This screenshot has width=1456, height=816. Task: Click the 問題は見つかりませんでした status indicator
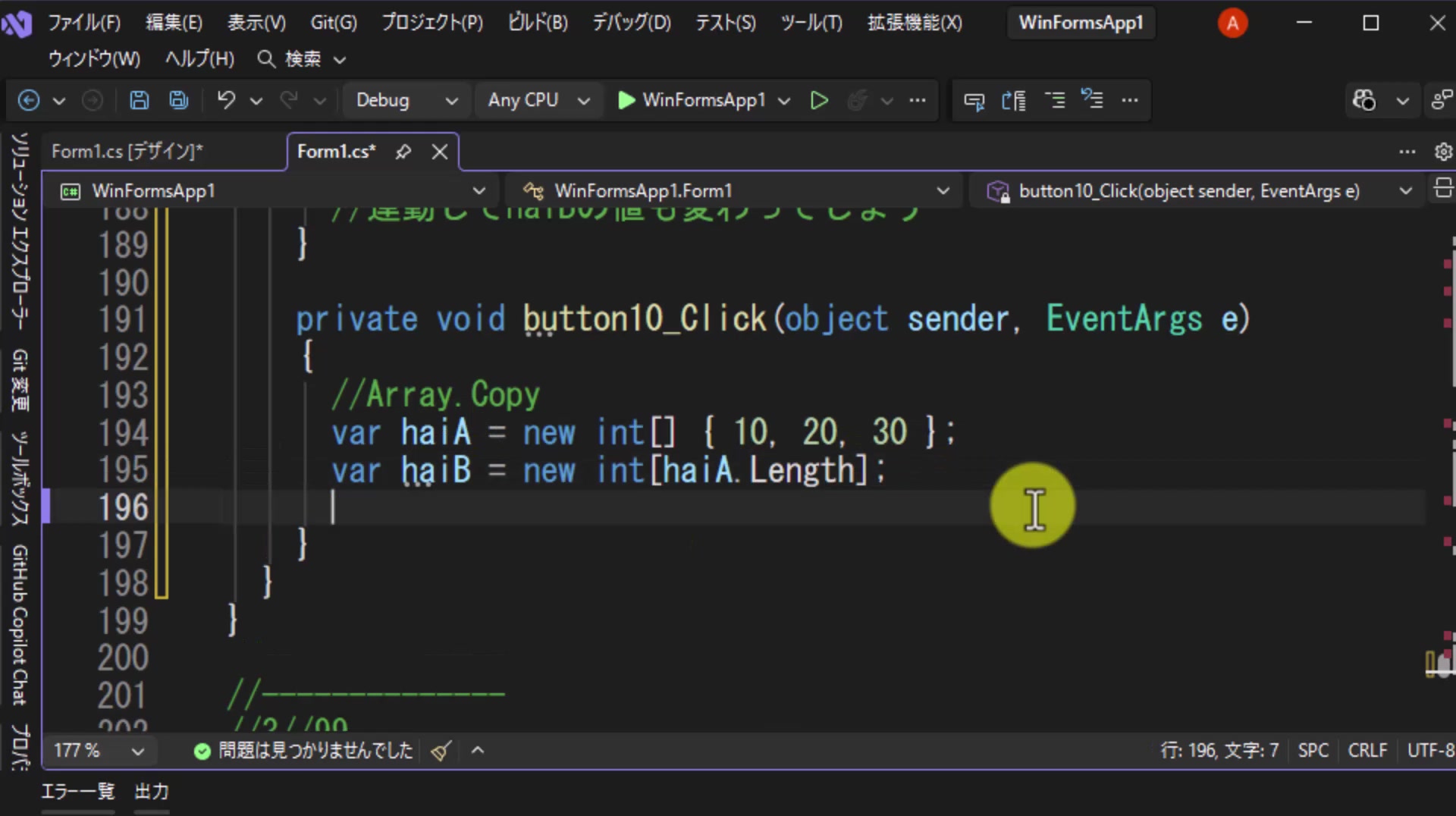303,751
